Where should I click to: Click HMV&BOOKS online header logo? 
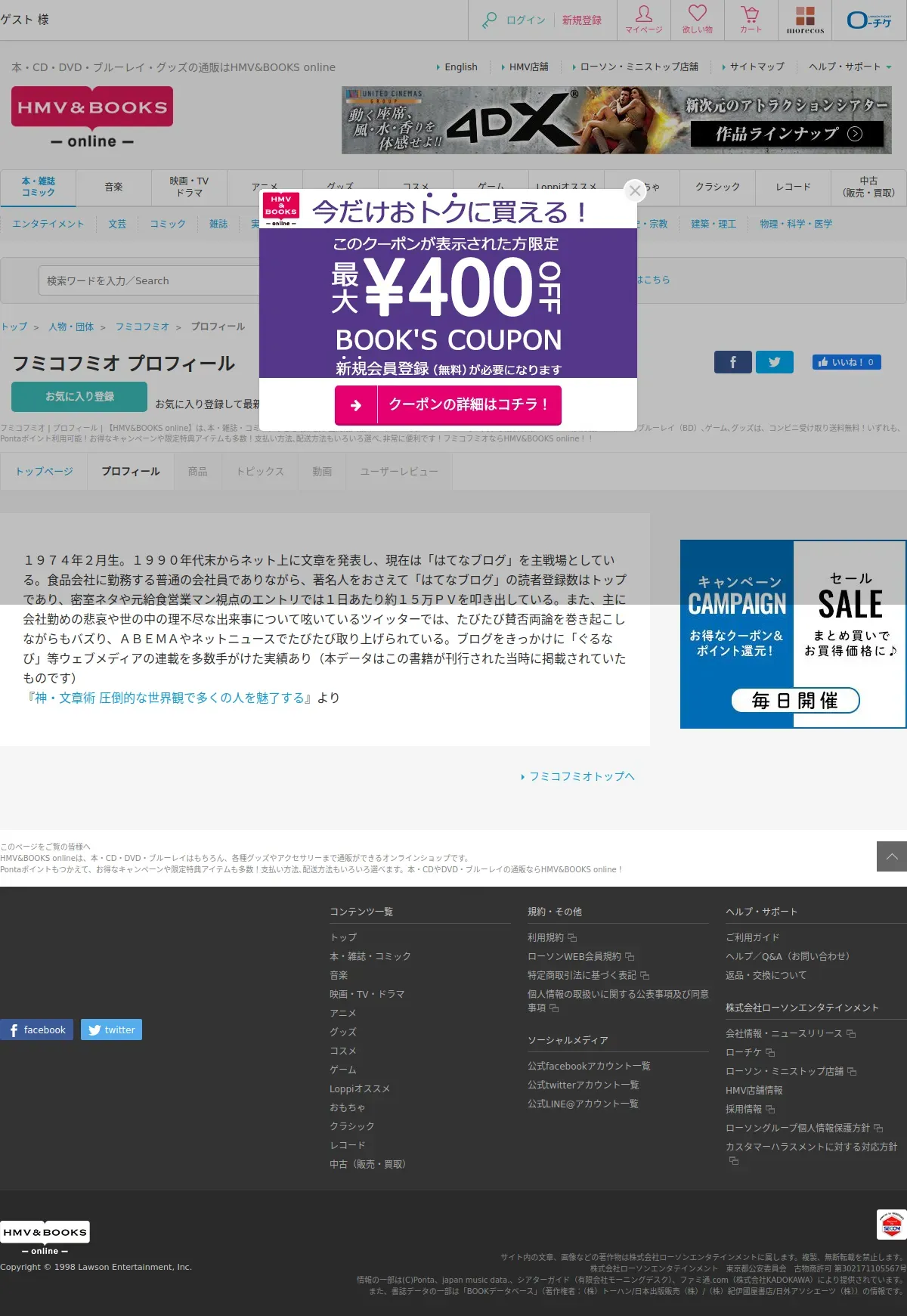pyautogui.click(x=92, y=117)
